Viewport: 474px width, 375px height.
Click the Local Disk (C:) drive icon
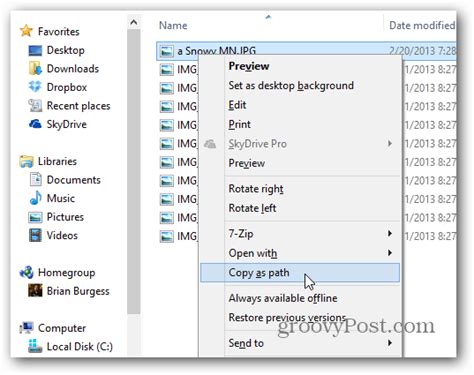[35, 346]
